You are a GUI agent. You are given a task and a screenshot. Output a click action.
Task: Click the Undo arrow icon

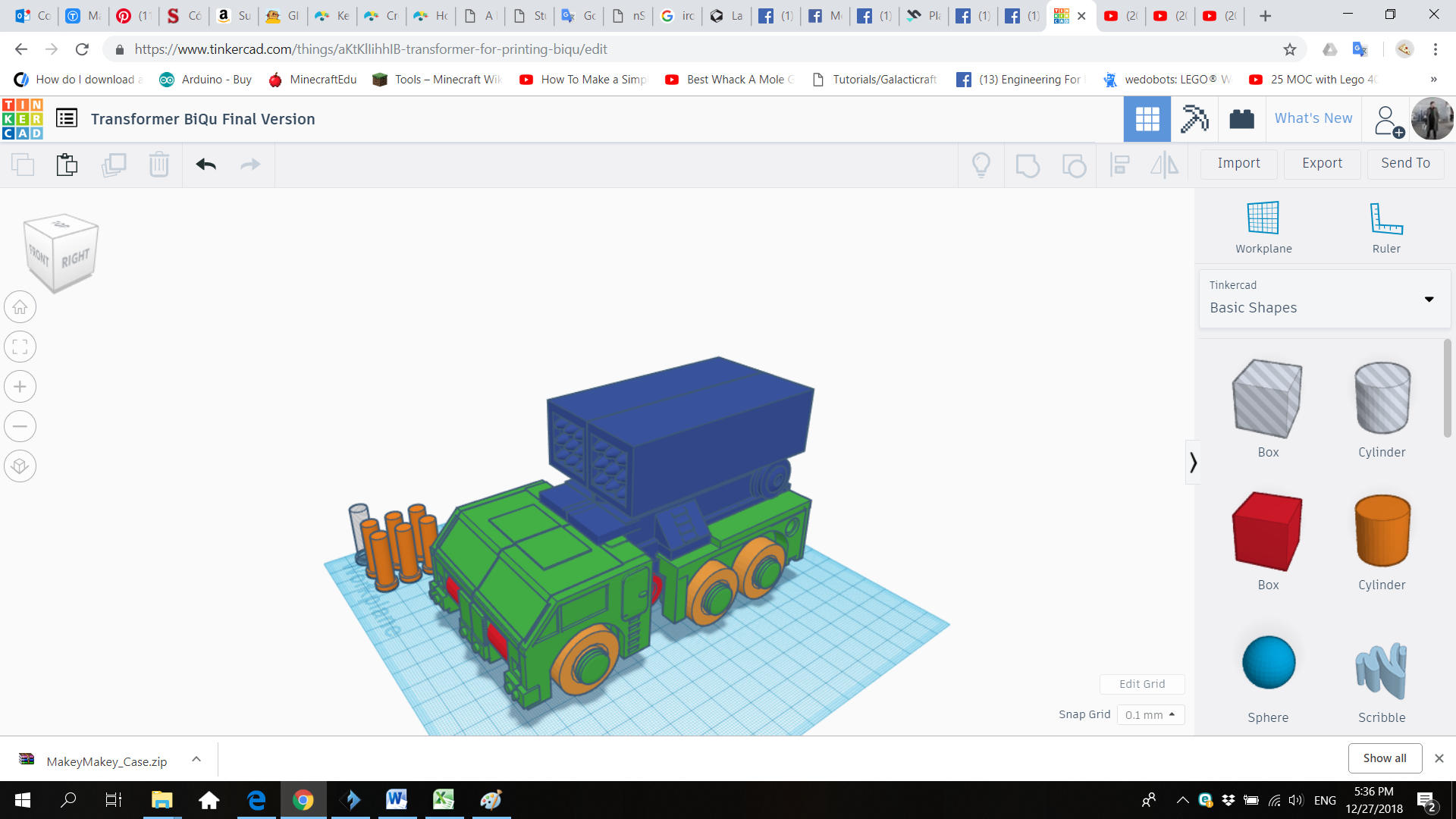click(x=206, y=165)
